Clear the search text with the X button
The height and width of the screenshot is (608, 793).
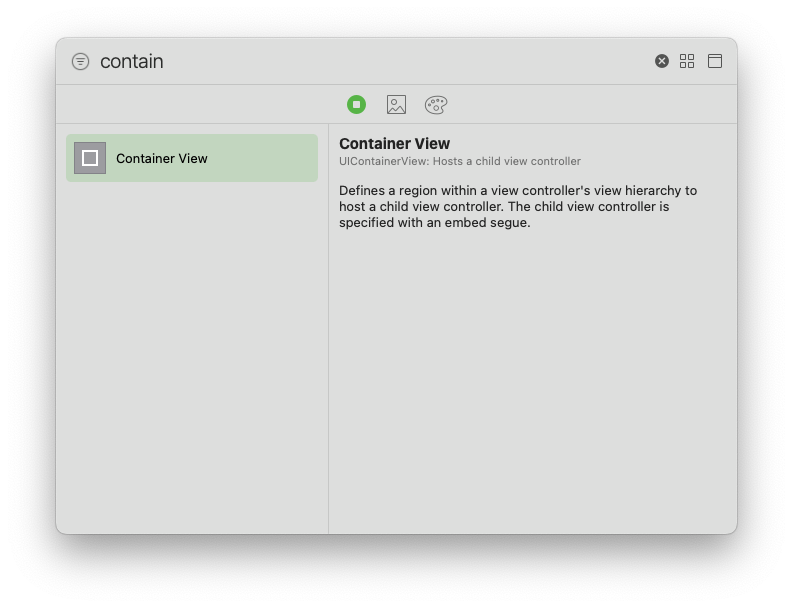coord(662,61)
